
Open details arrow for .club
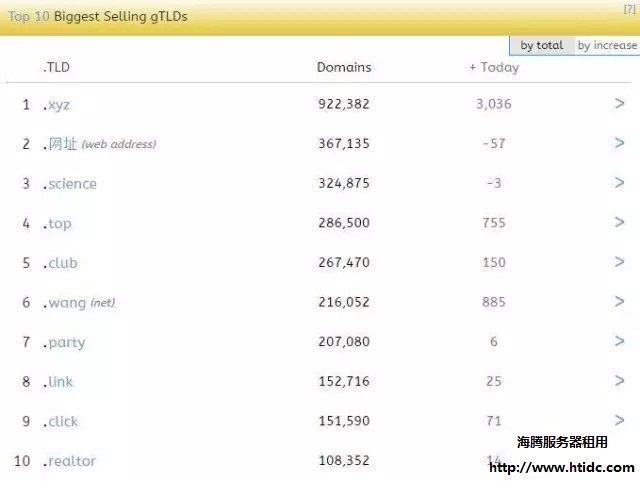click(620, 262)
